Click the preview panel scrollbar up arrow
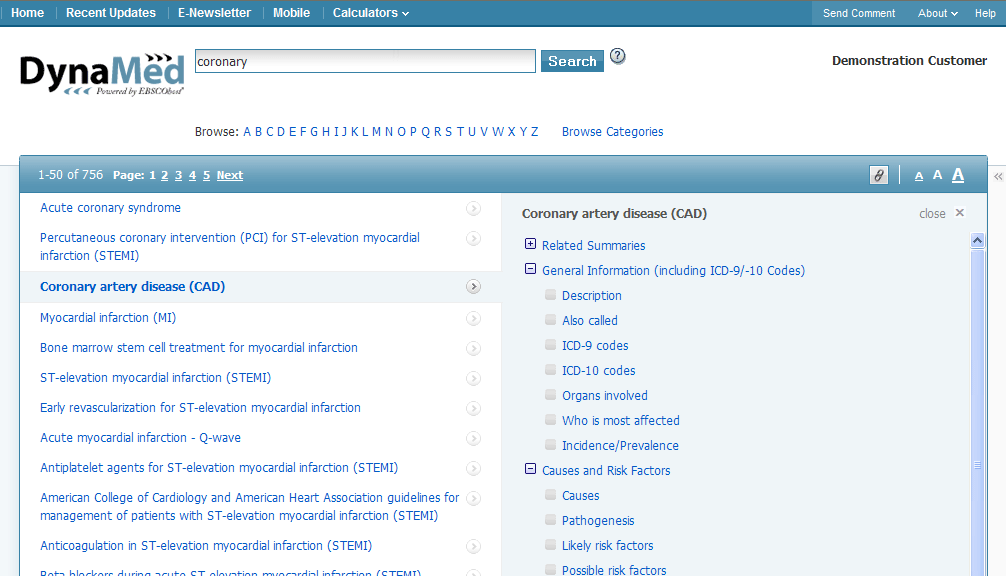 point(977,241)
